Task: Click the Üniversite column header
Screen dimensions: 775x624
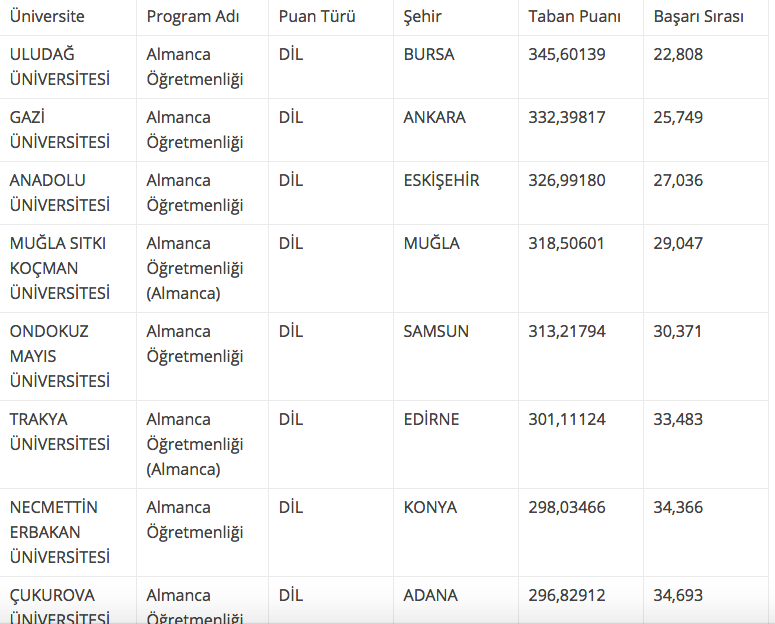Action: 47,17
